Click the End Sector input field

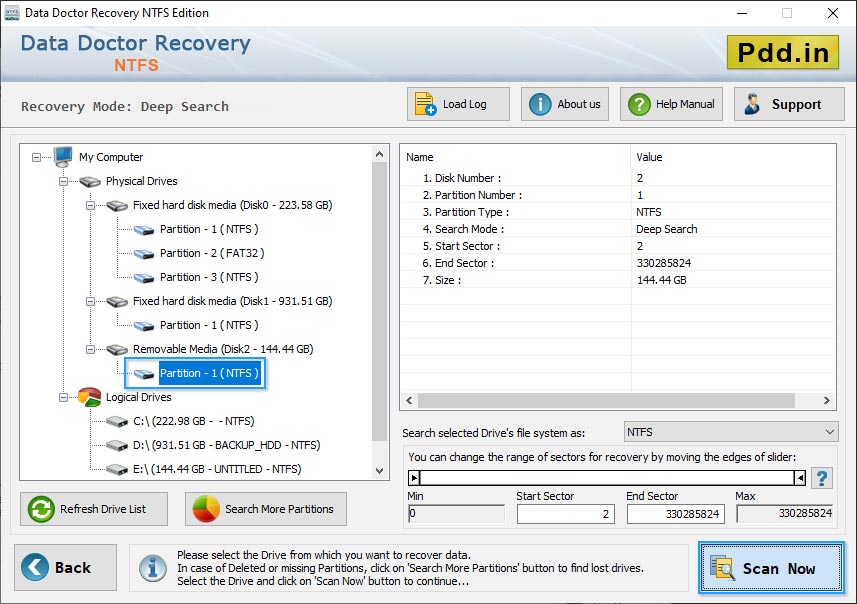point(676,514)
